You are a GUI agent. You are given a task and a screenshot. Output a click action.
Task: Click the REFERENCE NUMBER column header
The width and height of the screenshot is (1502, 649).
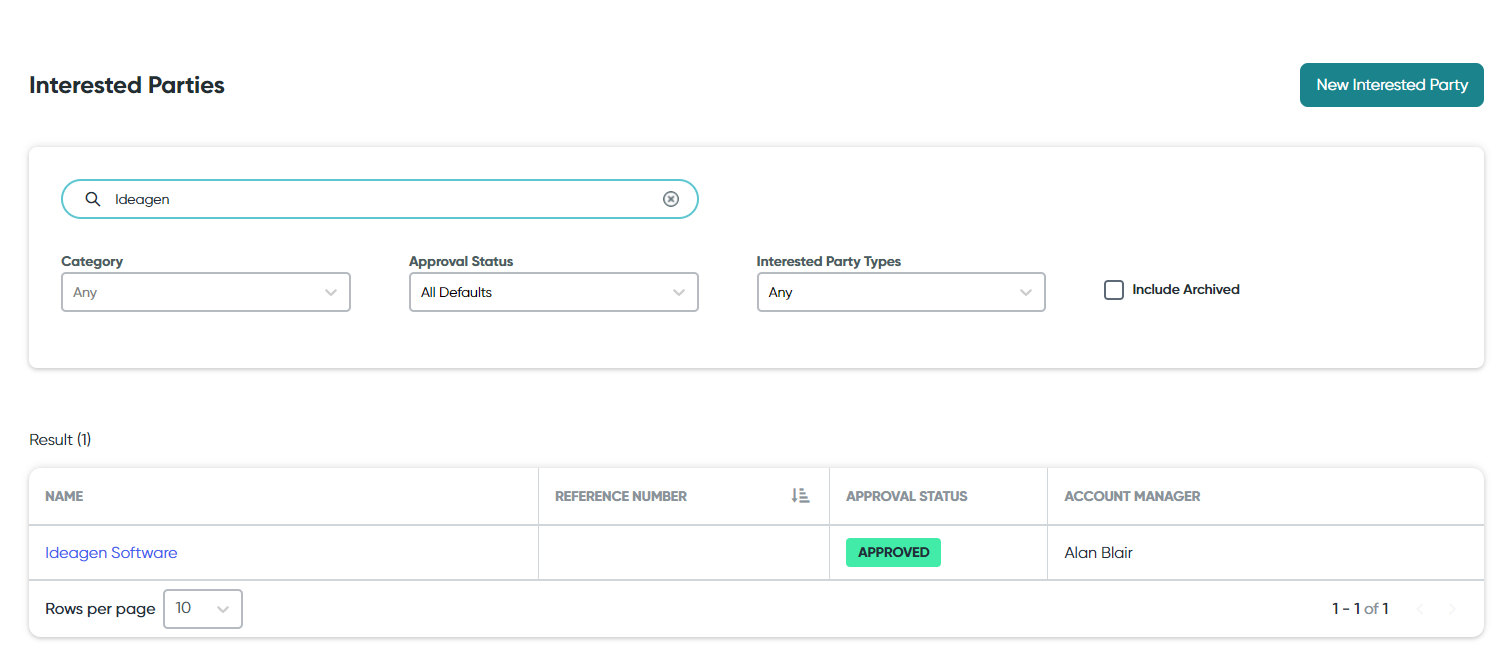point(621,496)
